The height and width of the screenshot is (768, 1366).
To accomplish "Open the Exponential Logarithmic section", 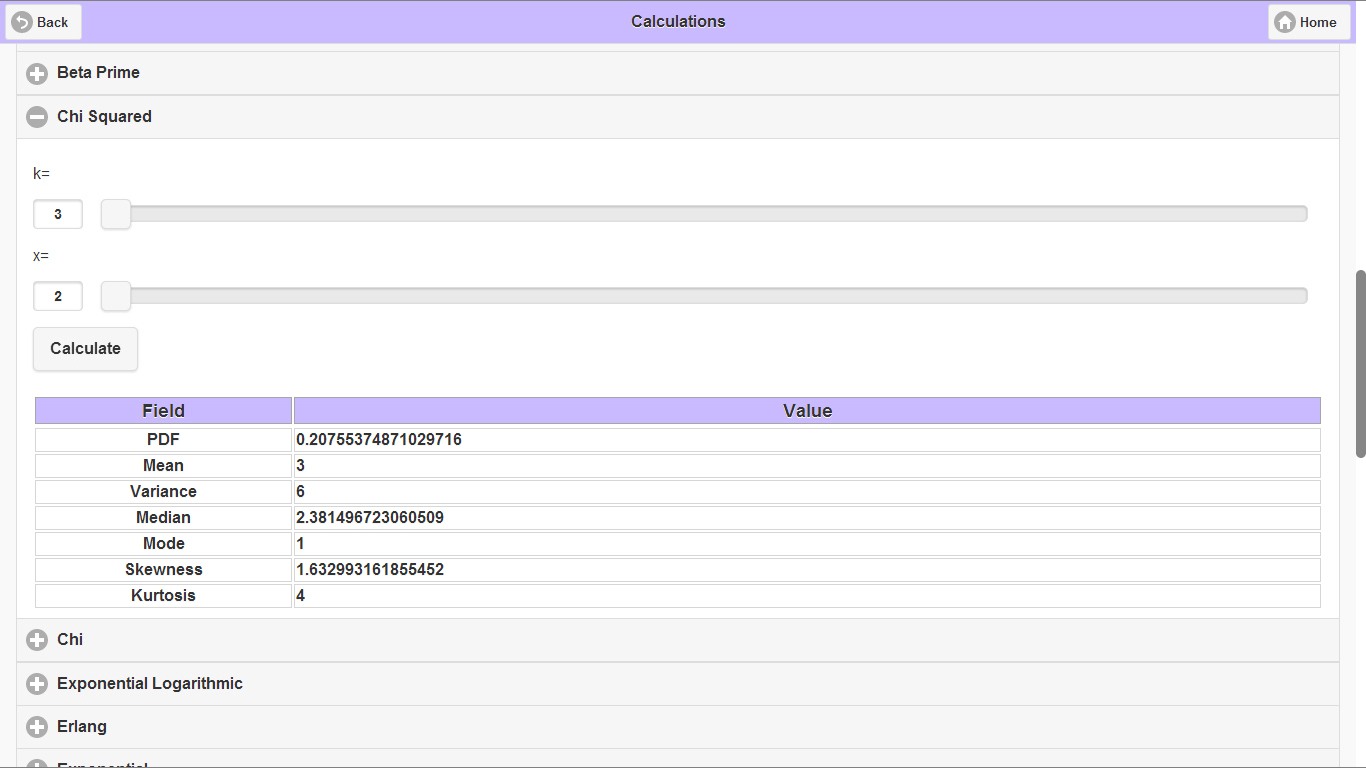I will pyautogui.click(x=150, y=684).
